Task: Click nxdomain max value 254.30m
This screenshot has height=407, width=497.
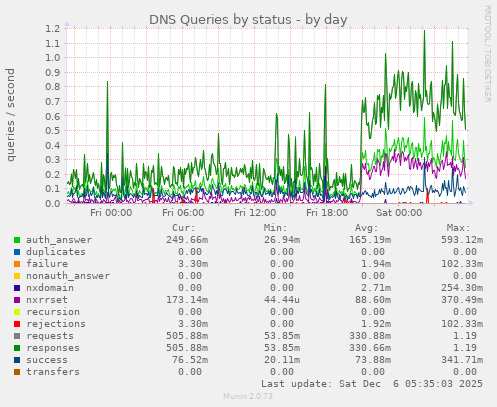Action: pyautogui.click(x=462, y=288)
